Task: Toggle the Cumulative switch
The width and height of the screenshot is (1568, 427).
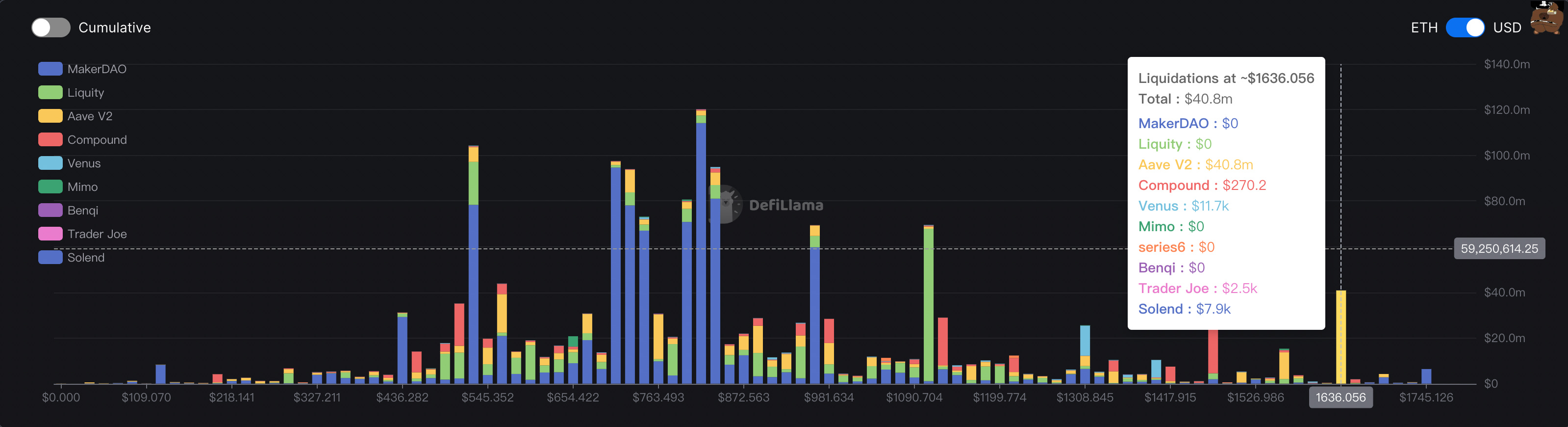Action: pos(51,27)
